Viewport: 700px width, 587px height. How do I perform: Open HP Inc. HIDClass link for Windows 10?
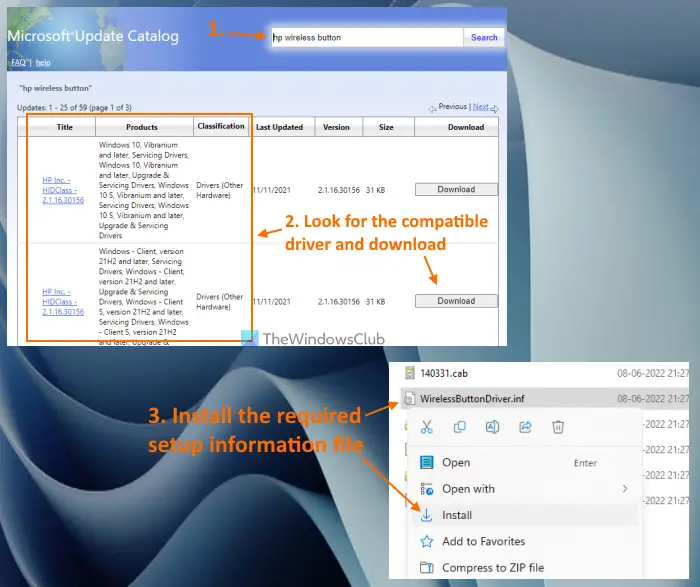tap(63, 190)
